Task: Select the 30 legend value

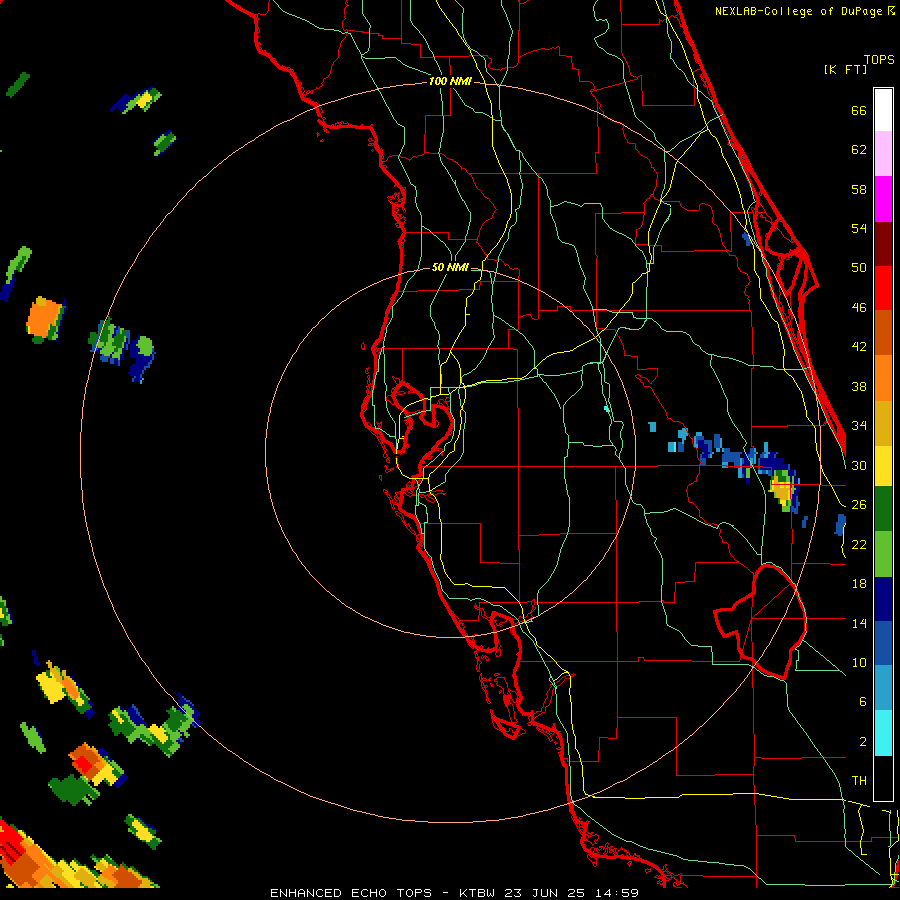Action: [859, 465]
